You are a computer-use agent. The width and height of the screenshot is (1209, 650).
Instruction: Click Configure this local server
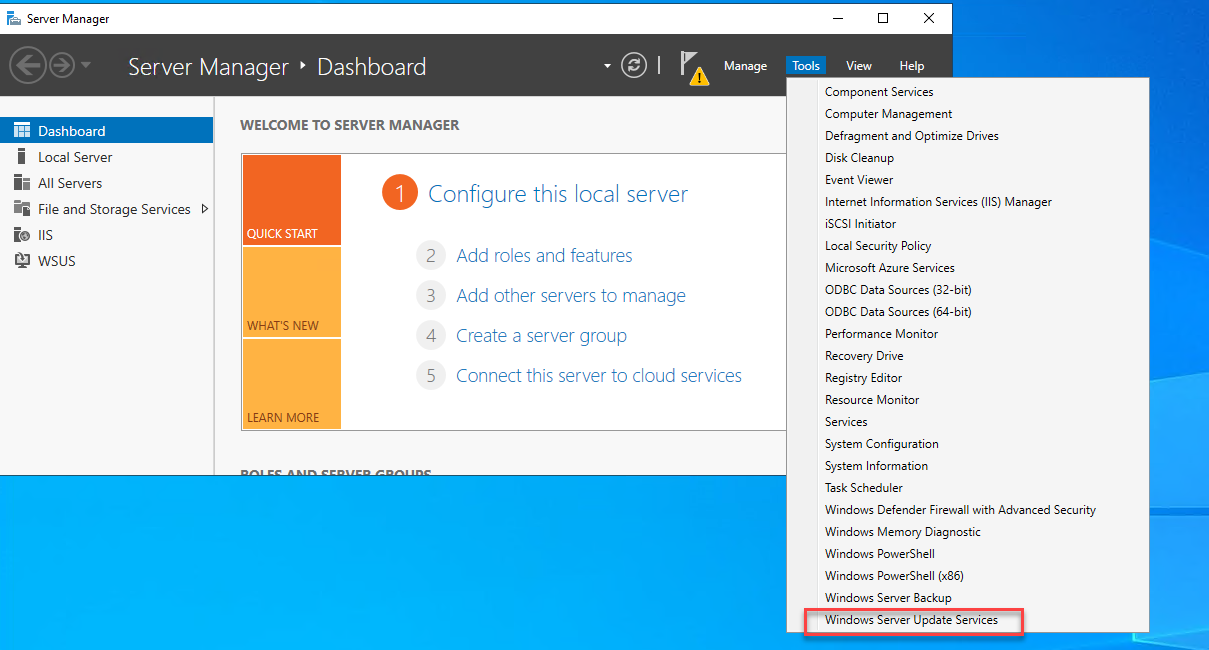(x=558, y=194)
